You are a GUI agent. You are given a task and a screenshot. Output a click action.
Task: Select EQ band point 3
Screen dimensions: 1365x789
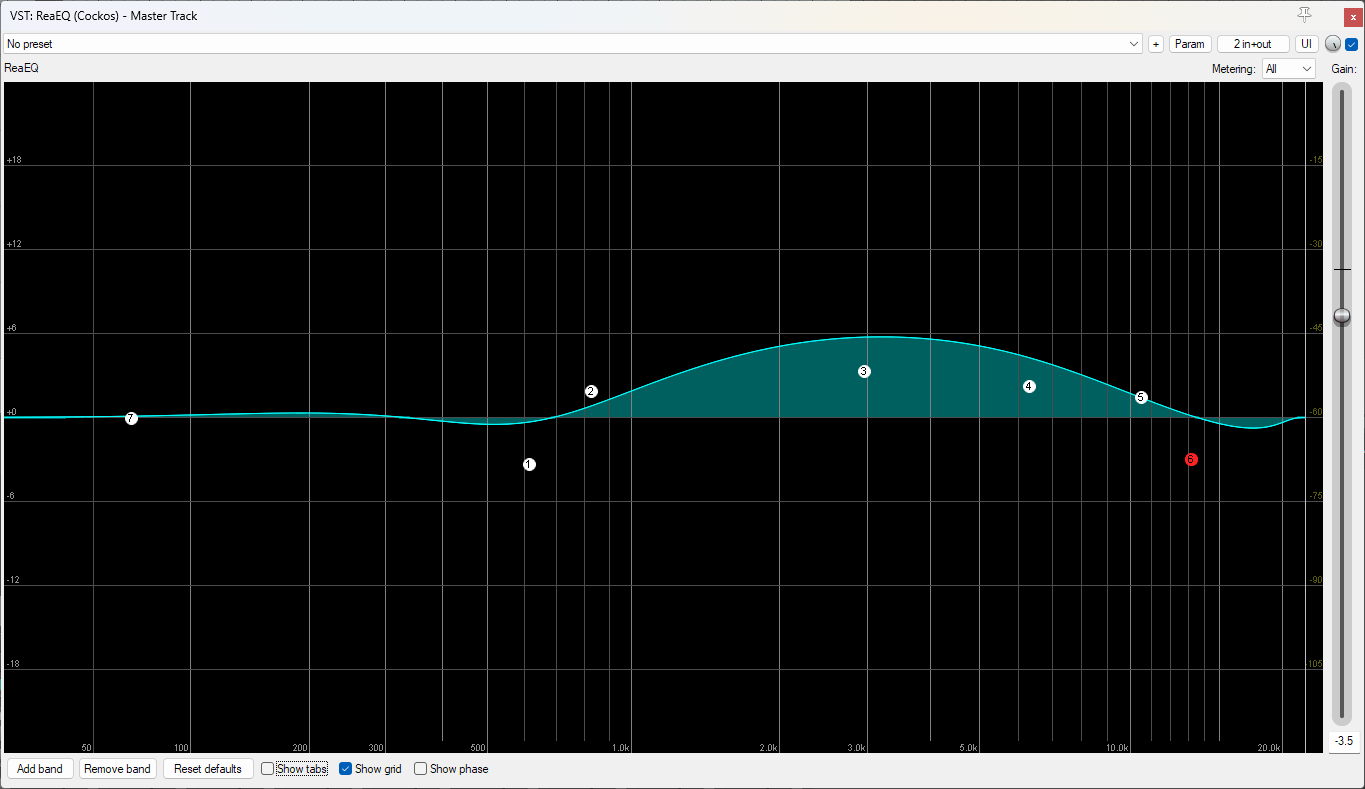point(864,371)
